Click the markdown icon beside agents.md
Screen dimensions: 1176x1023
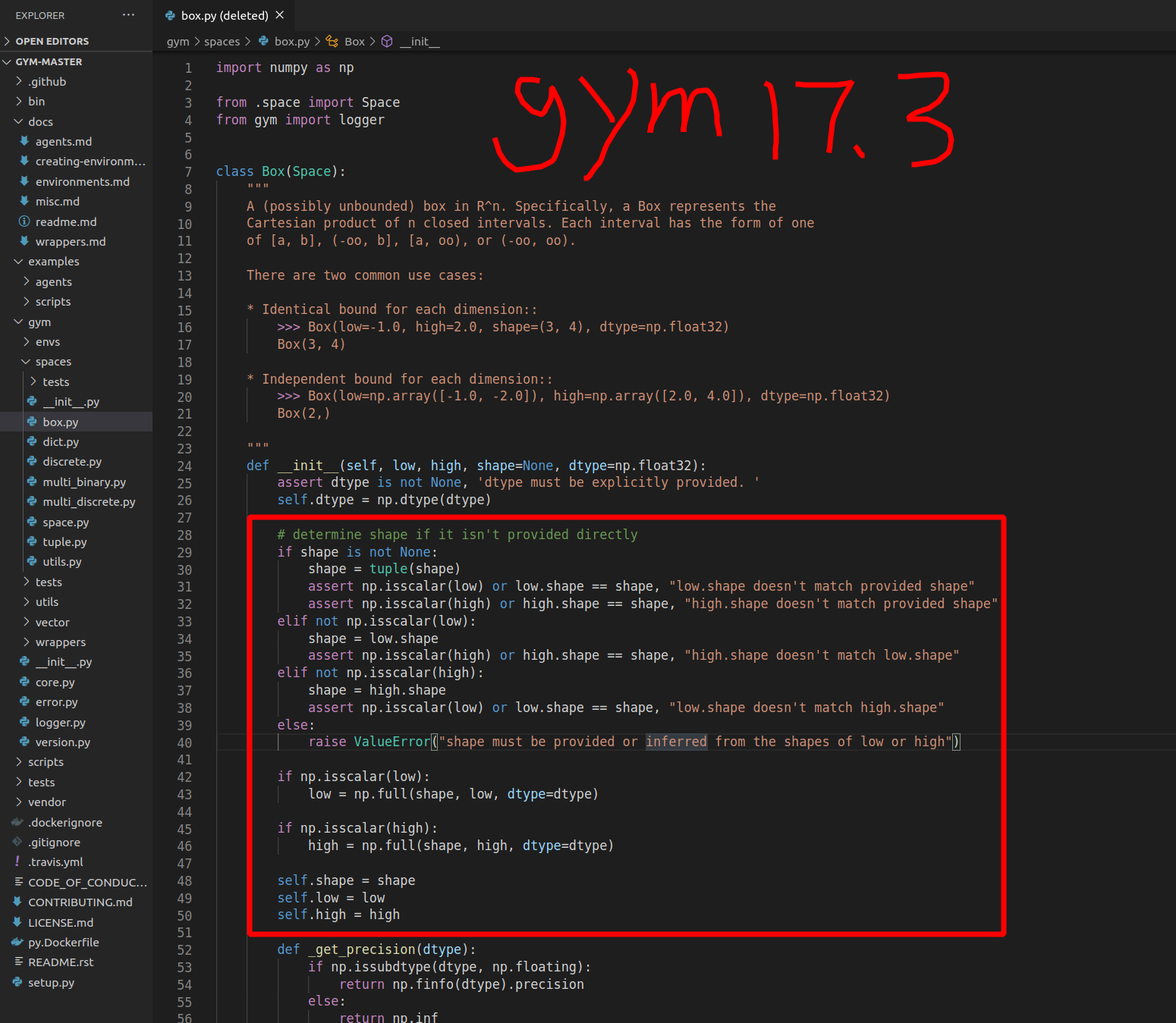pyautogui.click(x=24, y=141)
